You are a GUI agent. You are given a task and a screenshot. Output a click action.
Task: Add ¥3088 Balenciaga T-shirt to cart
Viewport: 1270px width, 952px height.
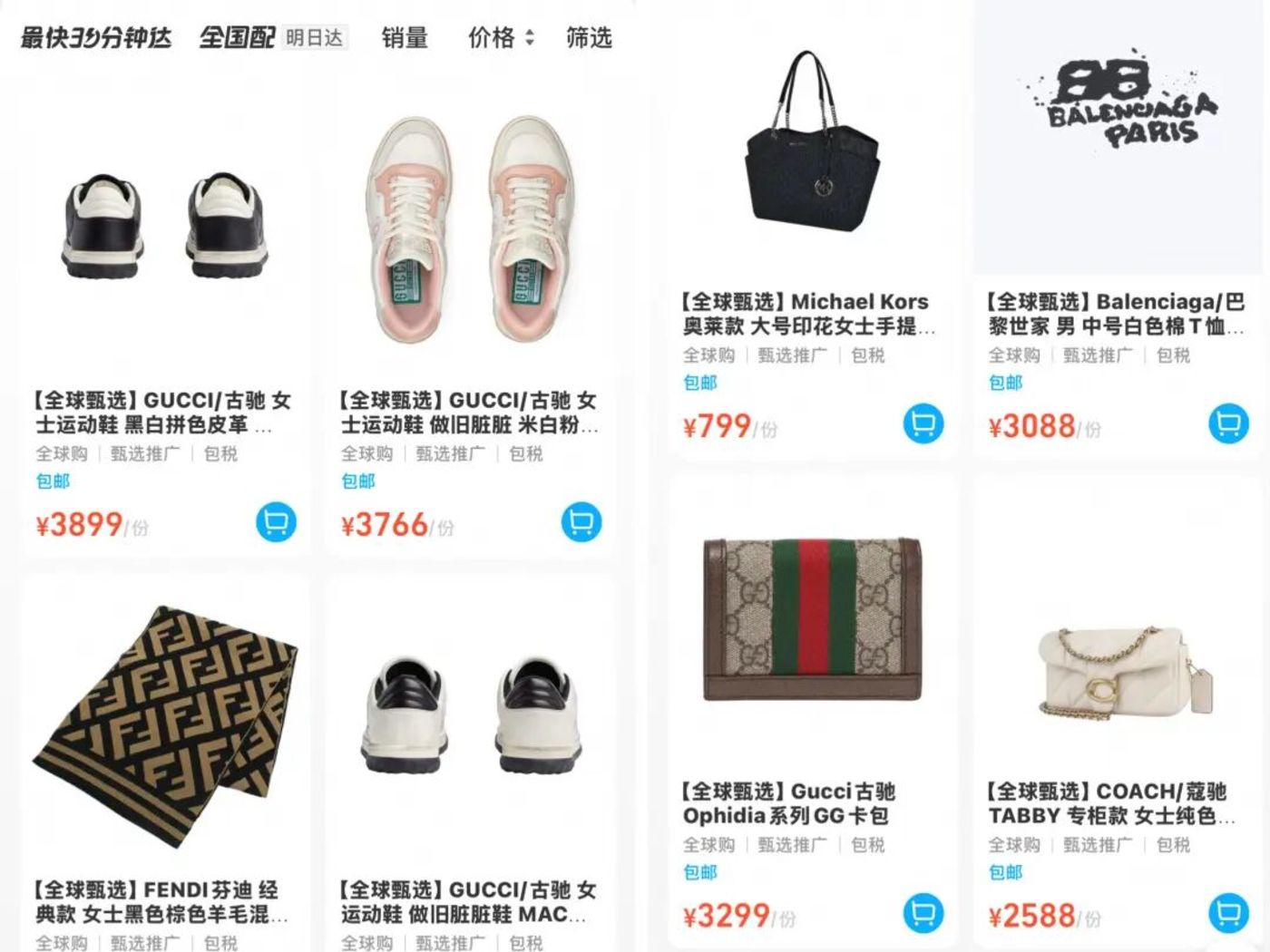click(1228, 423)
